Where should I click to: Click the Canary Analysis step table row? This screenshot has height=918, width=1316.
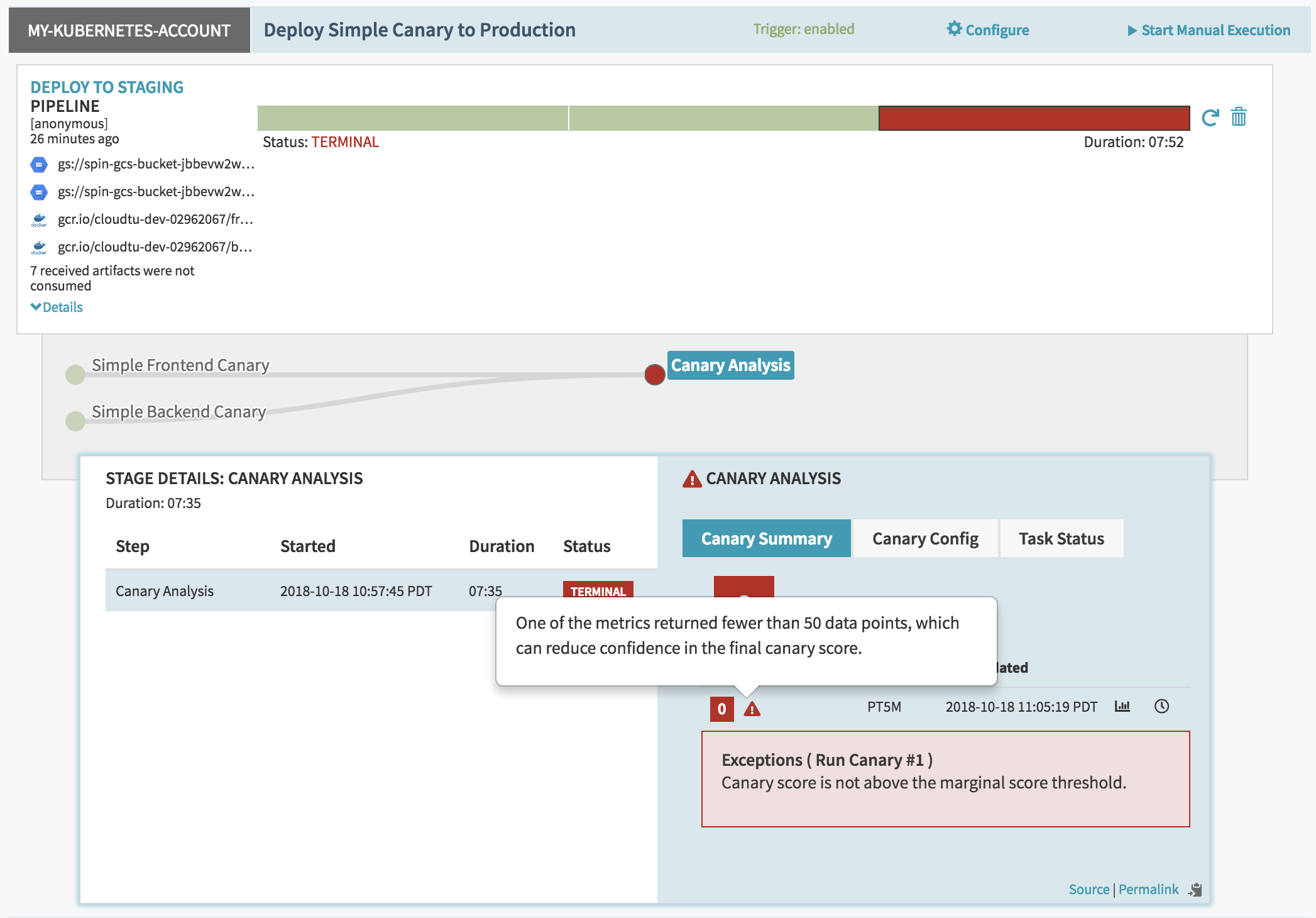click(381, 591)
